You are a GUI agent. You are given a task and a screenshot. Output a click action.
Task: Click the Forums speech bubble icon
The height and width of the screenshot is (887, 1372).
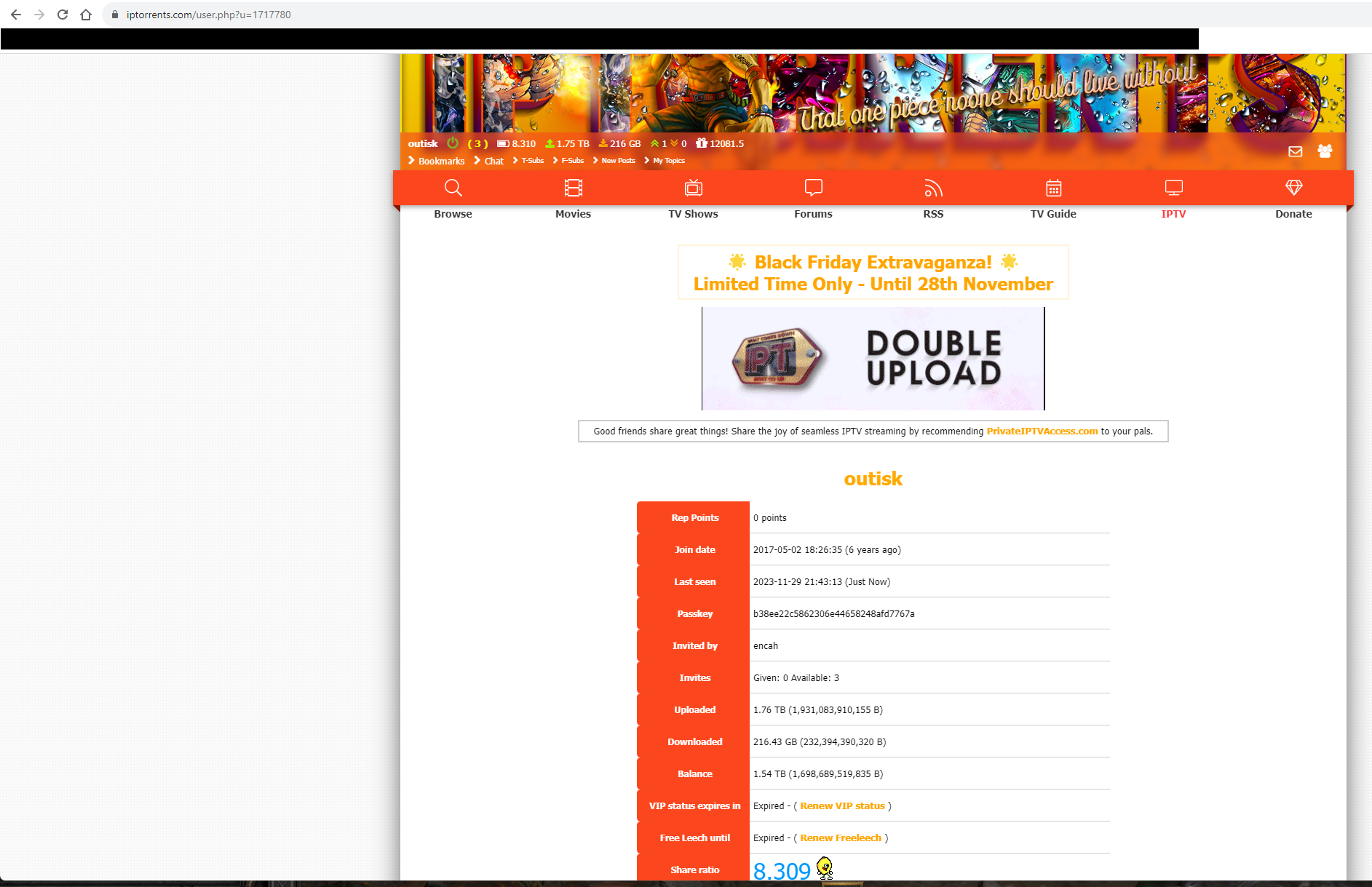coord(814,188)
